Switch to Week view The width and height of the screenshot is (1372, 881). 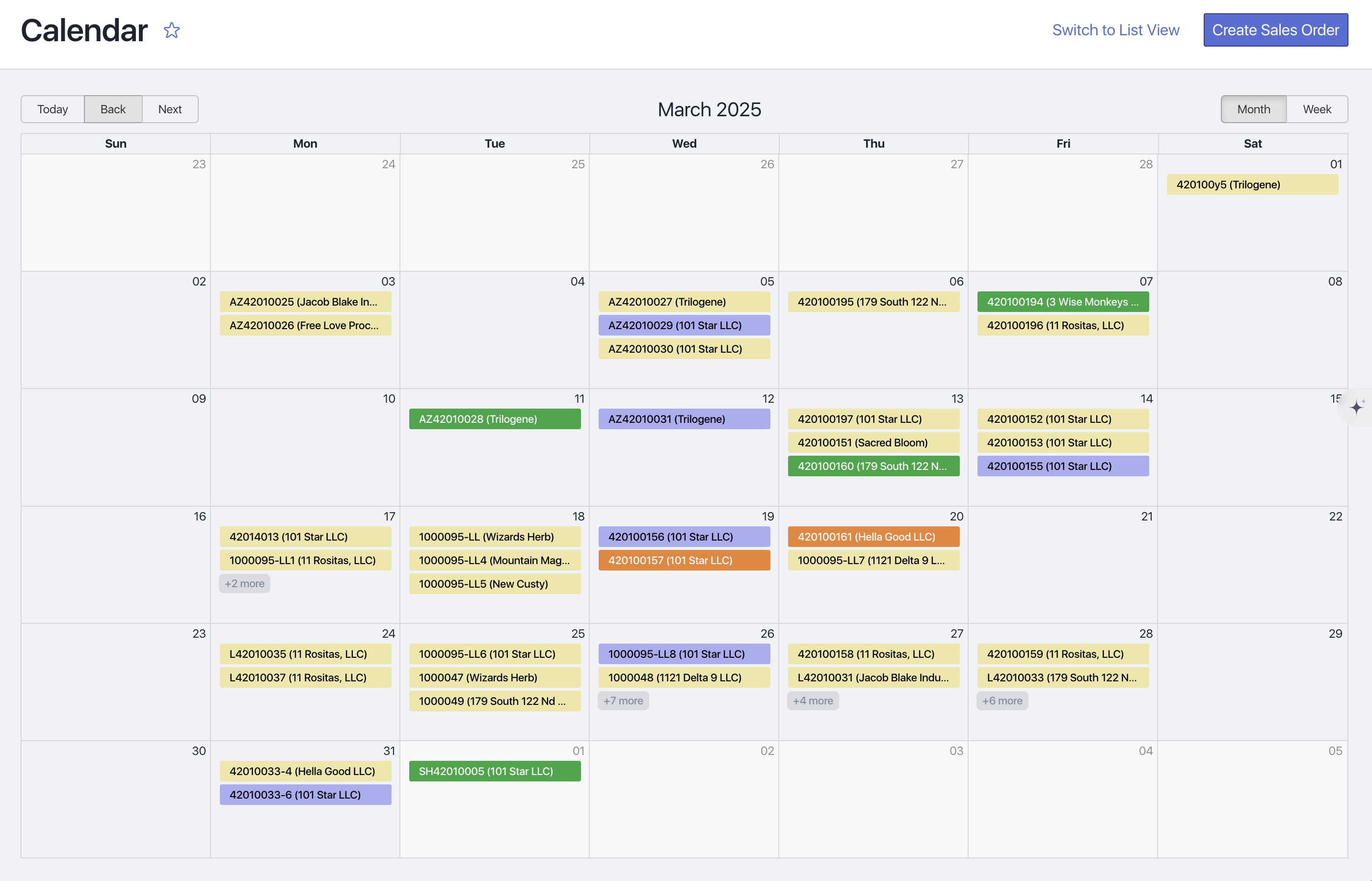coord(1317,109)
